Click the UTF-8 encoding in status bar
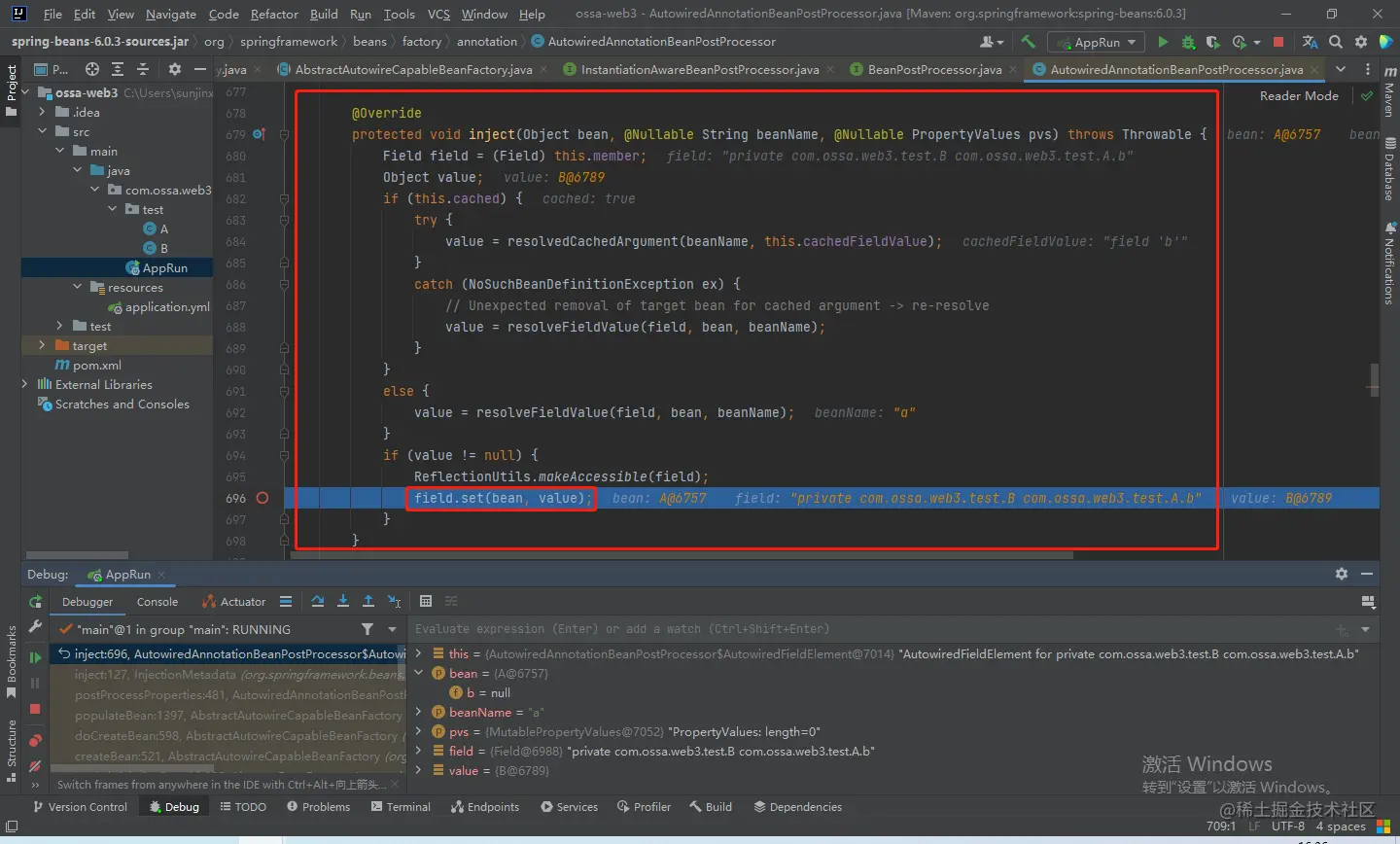The width and height of the screenshot is (1400, 844). [1287, 826]
